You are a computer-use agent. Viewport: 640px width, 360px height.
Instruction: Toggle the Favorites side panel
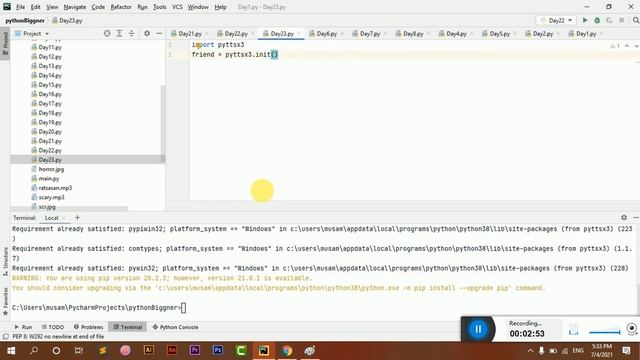pos(5,301)
